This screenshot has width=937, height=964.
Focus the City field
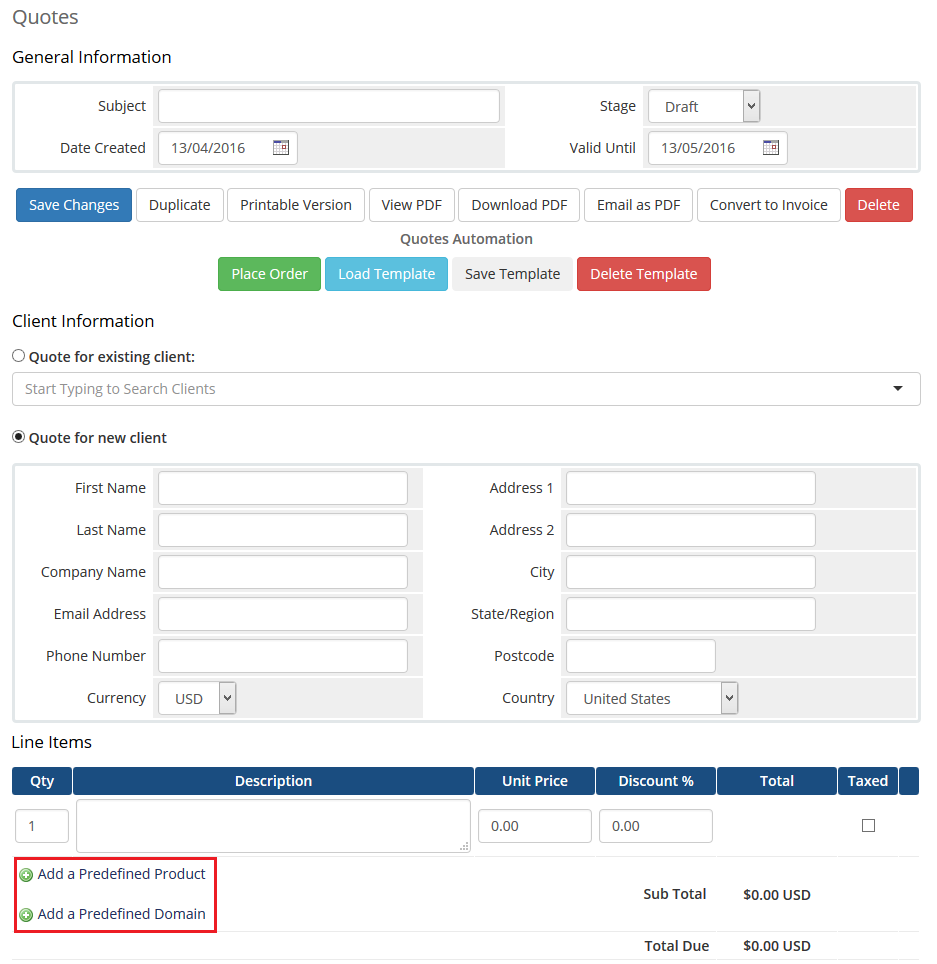690,572
